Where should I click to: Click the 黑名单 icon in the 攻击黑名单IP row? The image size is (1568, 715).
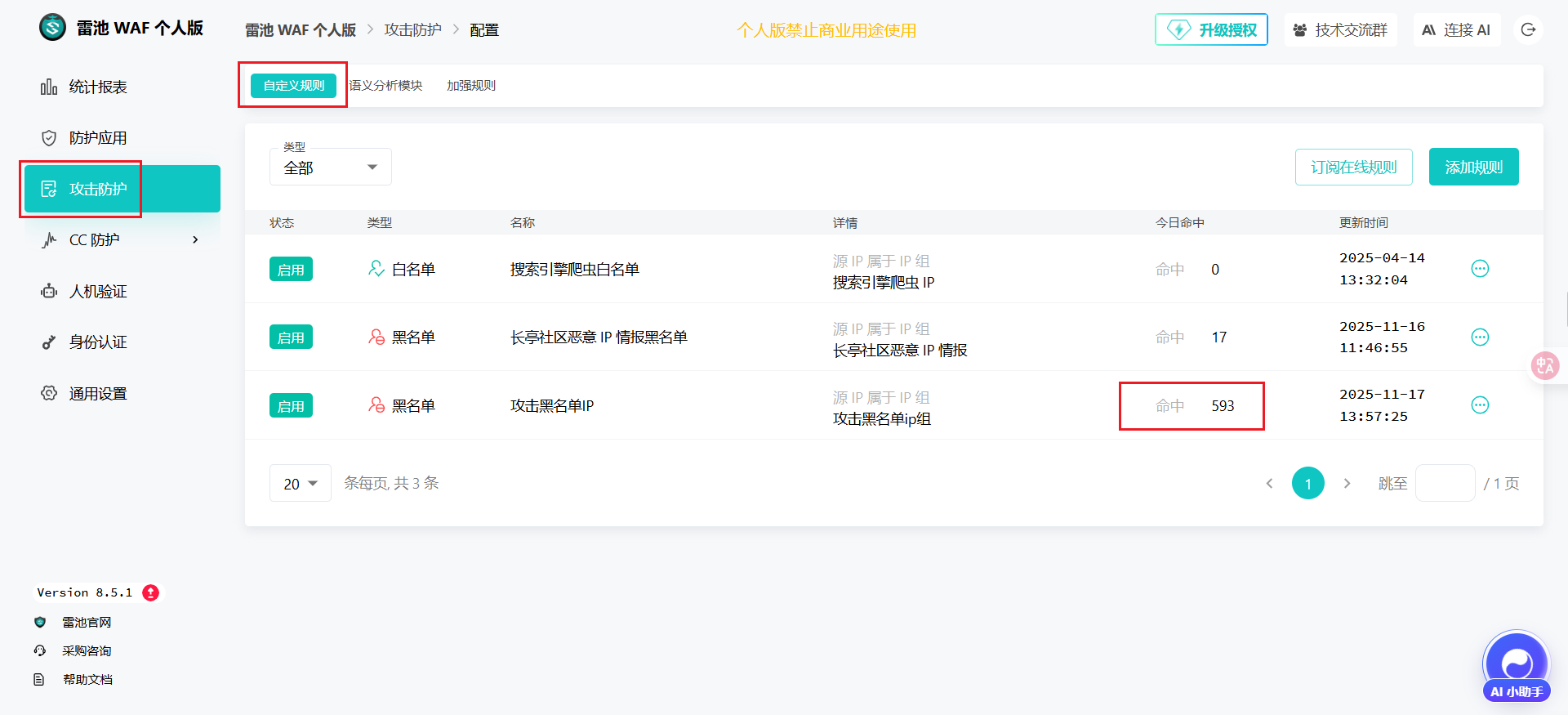[376, 404]
